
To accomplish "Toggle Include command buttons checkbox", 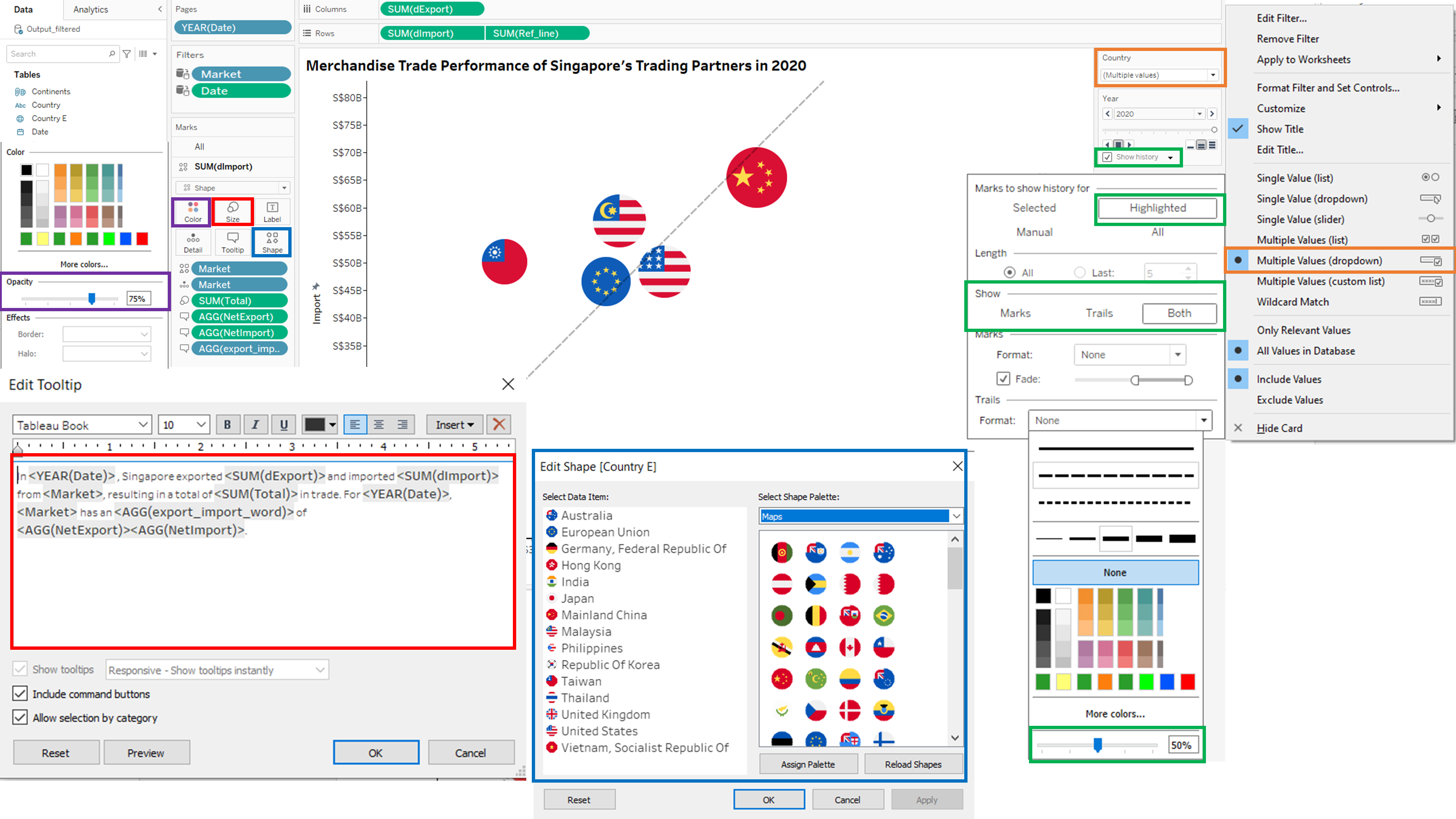I will click(x=20, y=693).
